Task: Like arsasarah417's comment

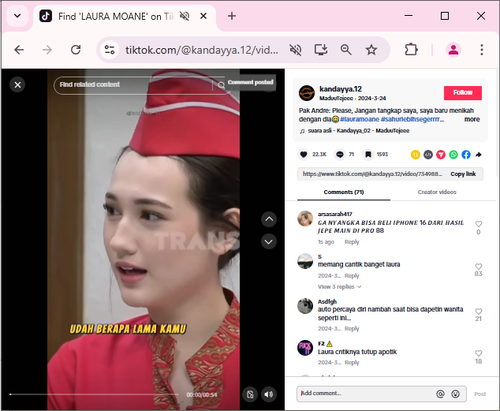Action: click(x=478, y=224)
